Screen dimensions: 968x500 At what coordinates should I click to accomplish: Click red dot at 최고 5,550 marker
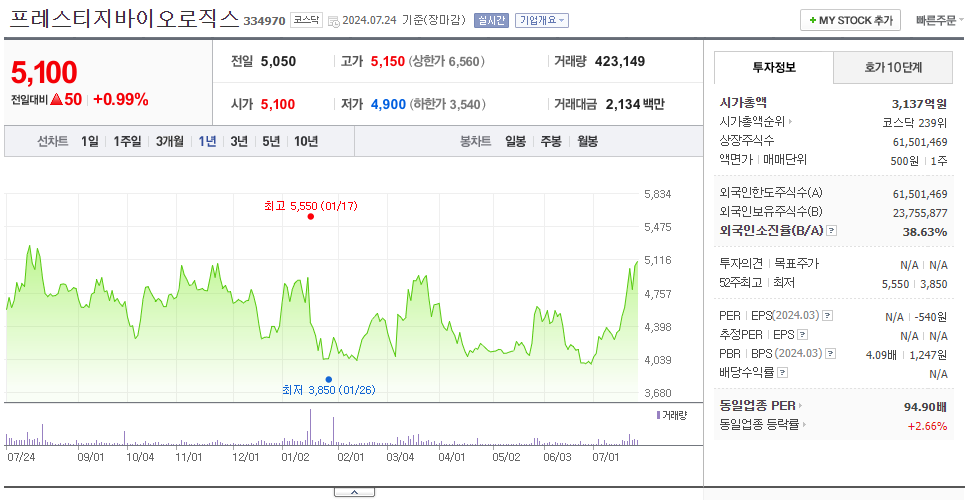(x=311, y=217)
